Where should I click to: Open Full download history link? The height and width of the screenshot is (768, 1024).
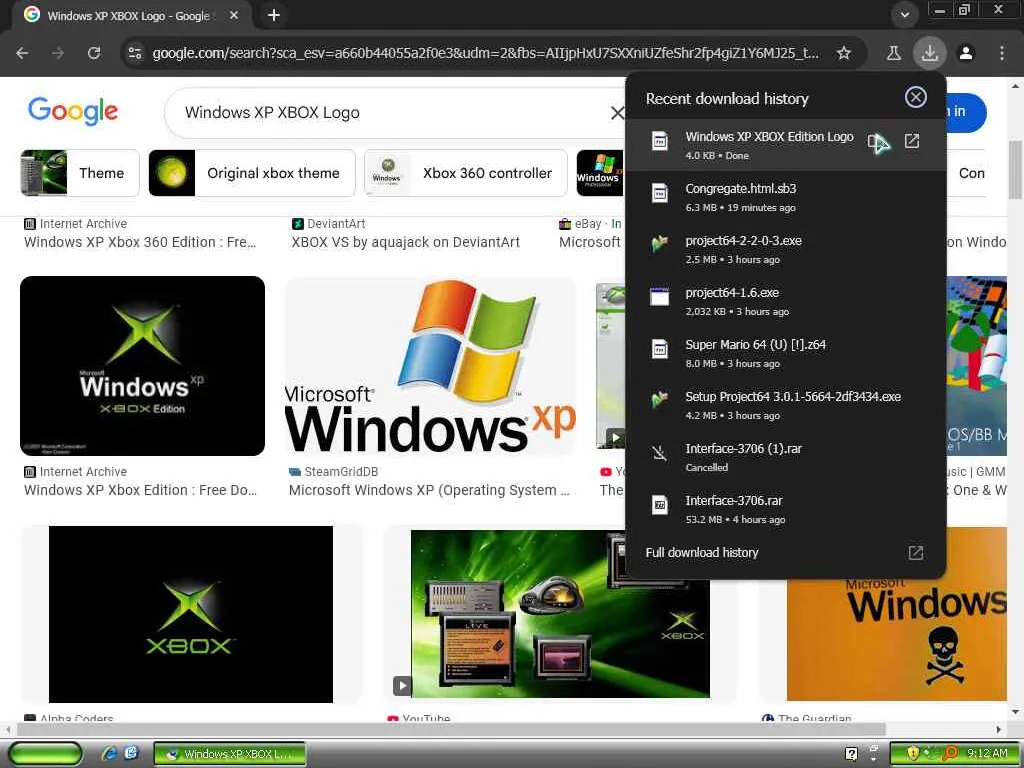(x=702, y=553)
